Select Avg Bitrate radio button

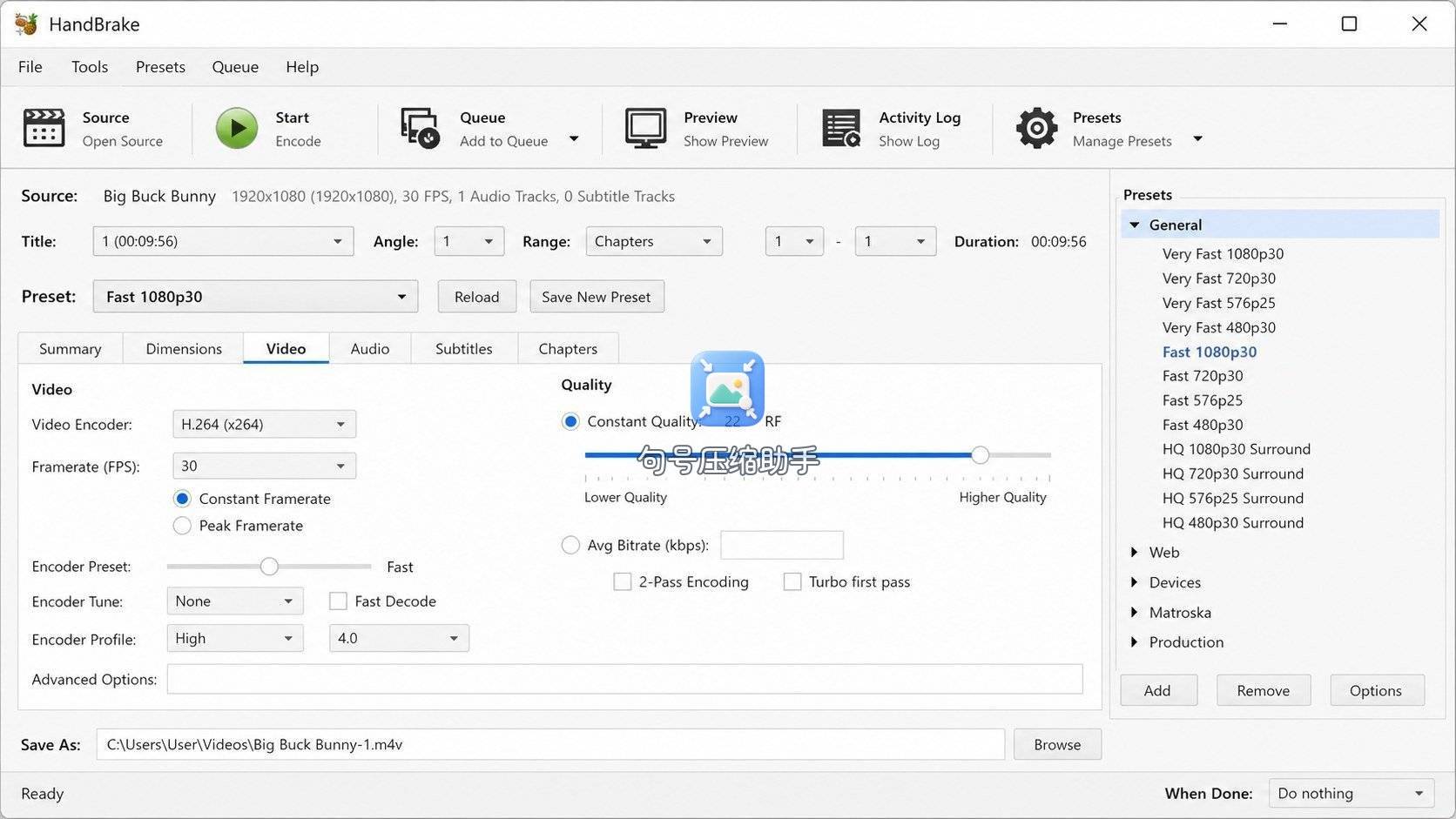[570, 546]
